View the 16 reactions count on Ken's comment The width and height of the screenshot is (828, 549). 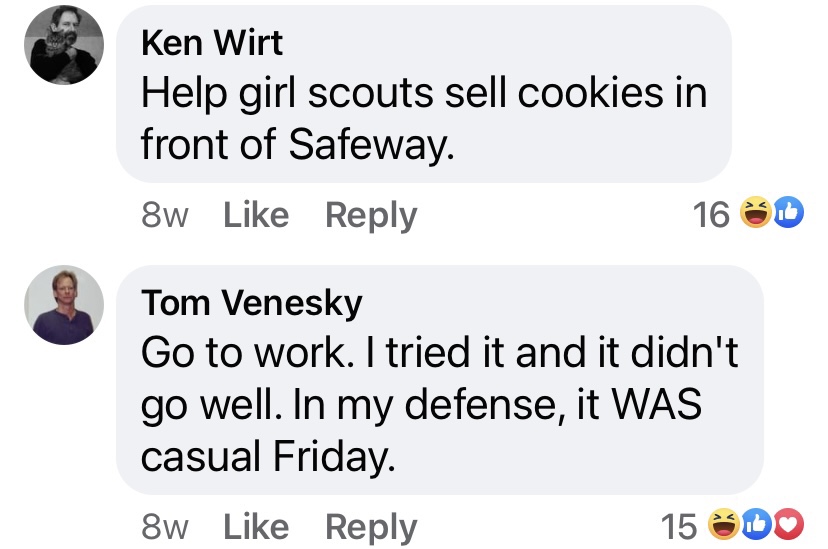click(x=711, y=214)
